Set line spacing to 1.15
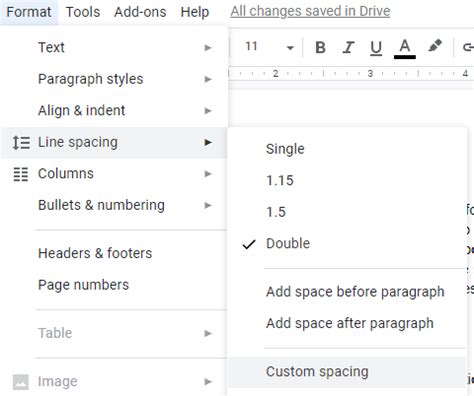Viewport: 474px width, 396px height. click(347, 180)
